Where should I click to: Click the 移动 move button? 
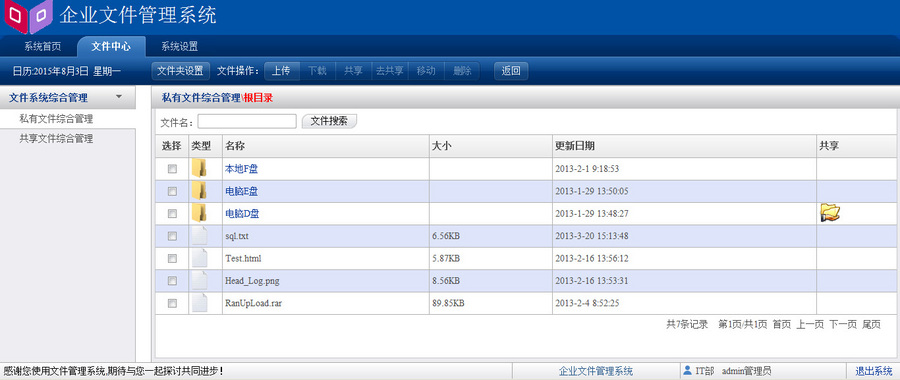point(426,71)
